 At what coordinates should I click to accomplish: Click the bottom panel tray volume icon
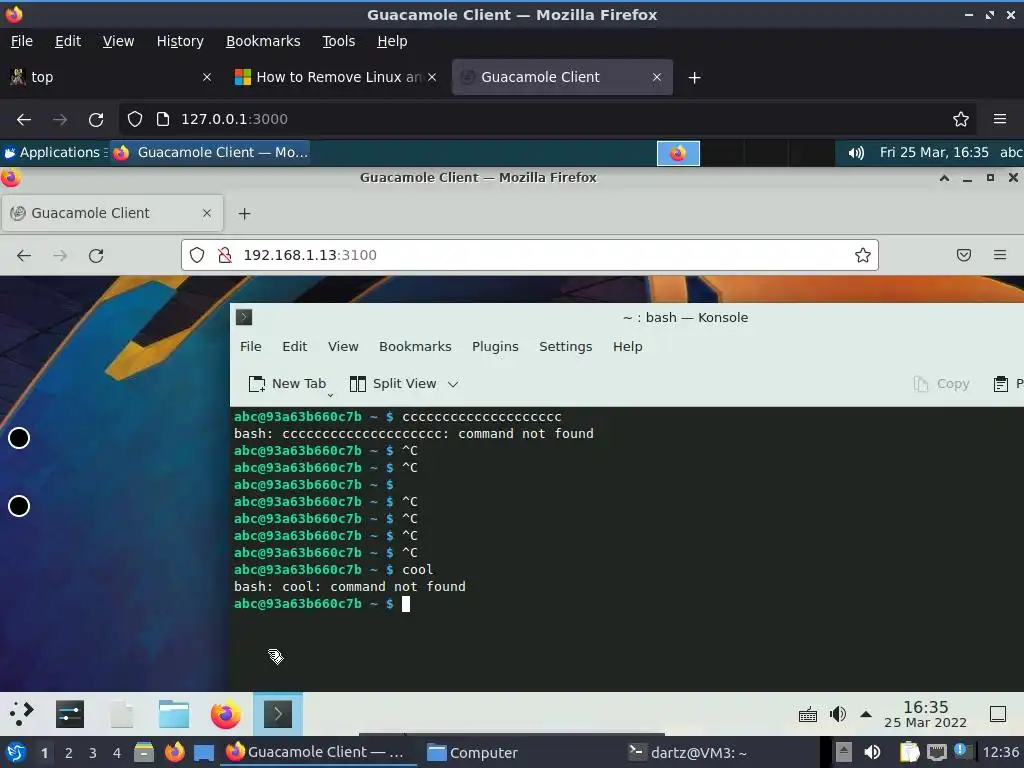coord(872,752)
